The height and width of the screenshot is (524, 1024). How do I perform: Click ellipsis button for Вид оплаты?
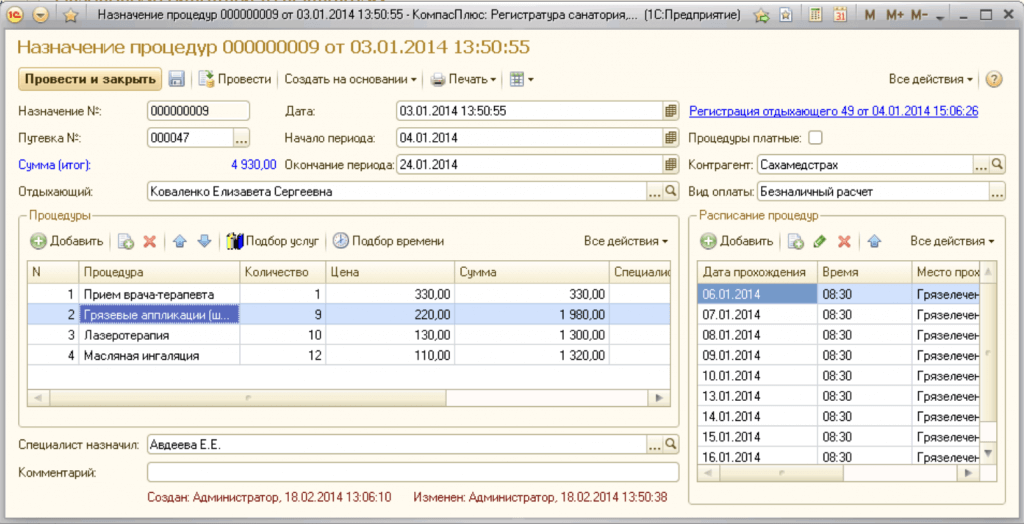[997, 191]
